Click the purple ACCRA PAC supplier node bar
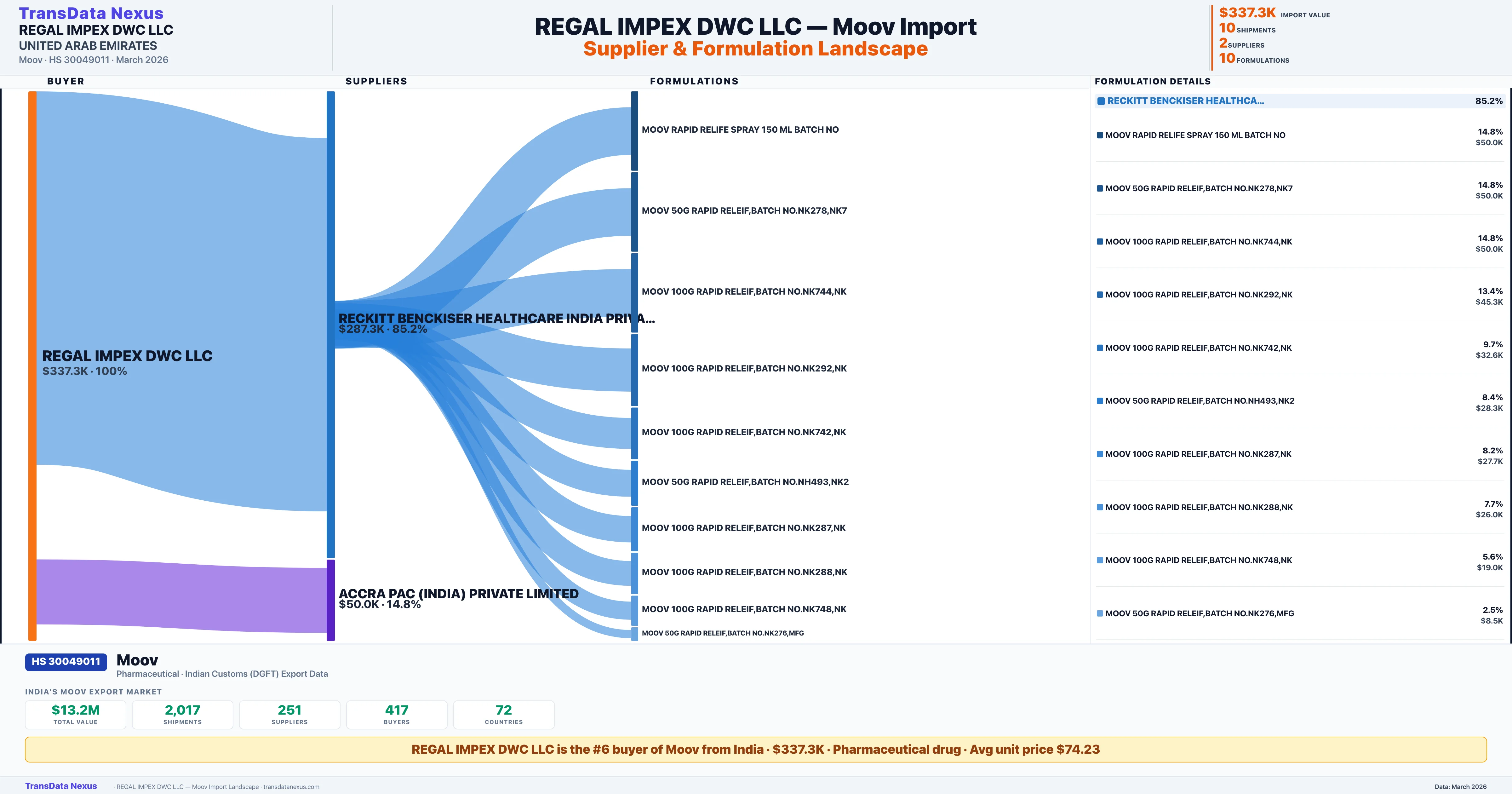Viewport: 1512px width, 794px height. click(x=330, y=600)
